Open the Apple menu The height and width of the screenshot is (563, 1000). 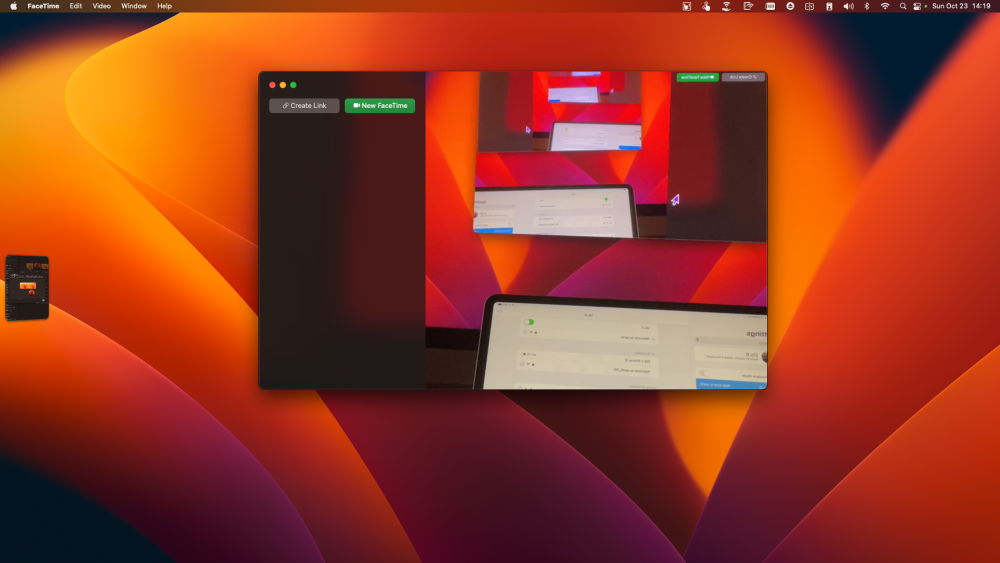coord(13,6)
